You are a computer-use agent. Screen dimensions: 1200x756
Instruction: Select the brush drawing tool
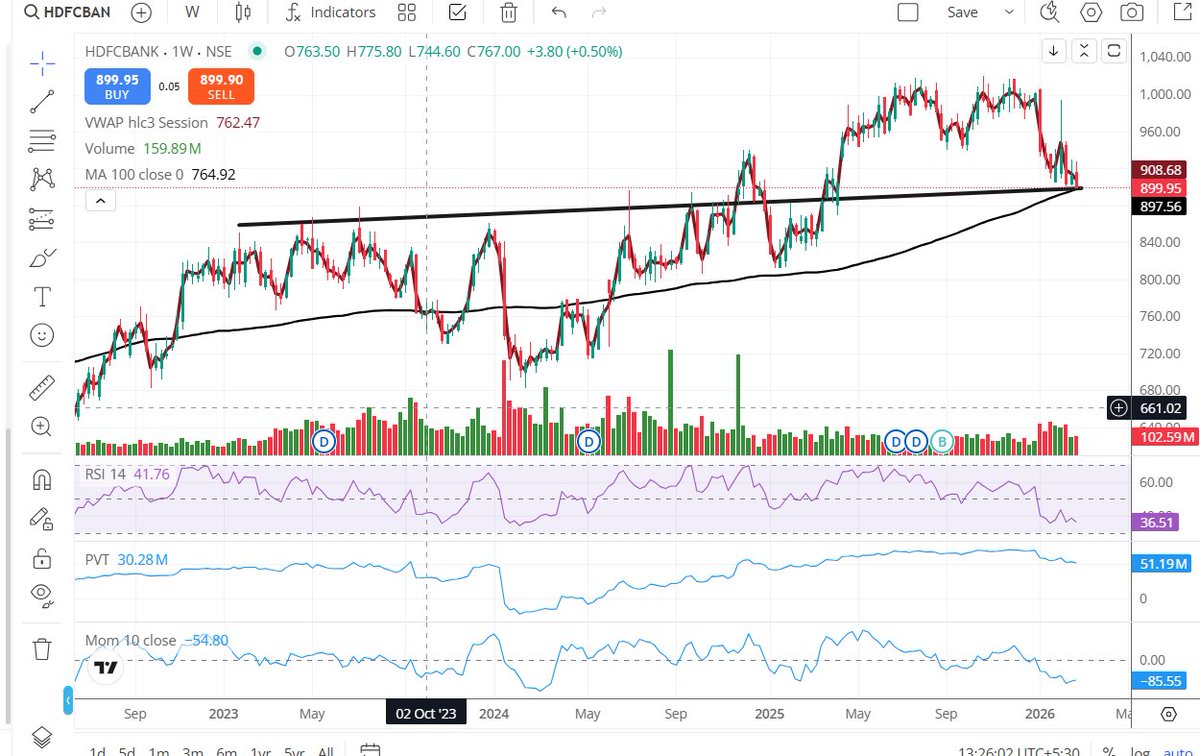pos(42,259)
